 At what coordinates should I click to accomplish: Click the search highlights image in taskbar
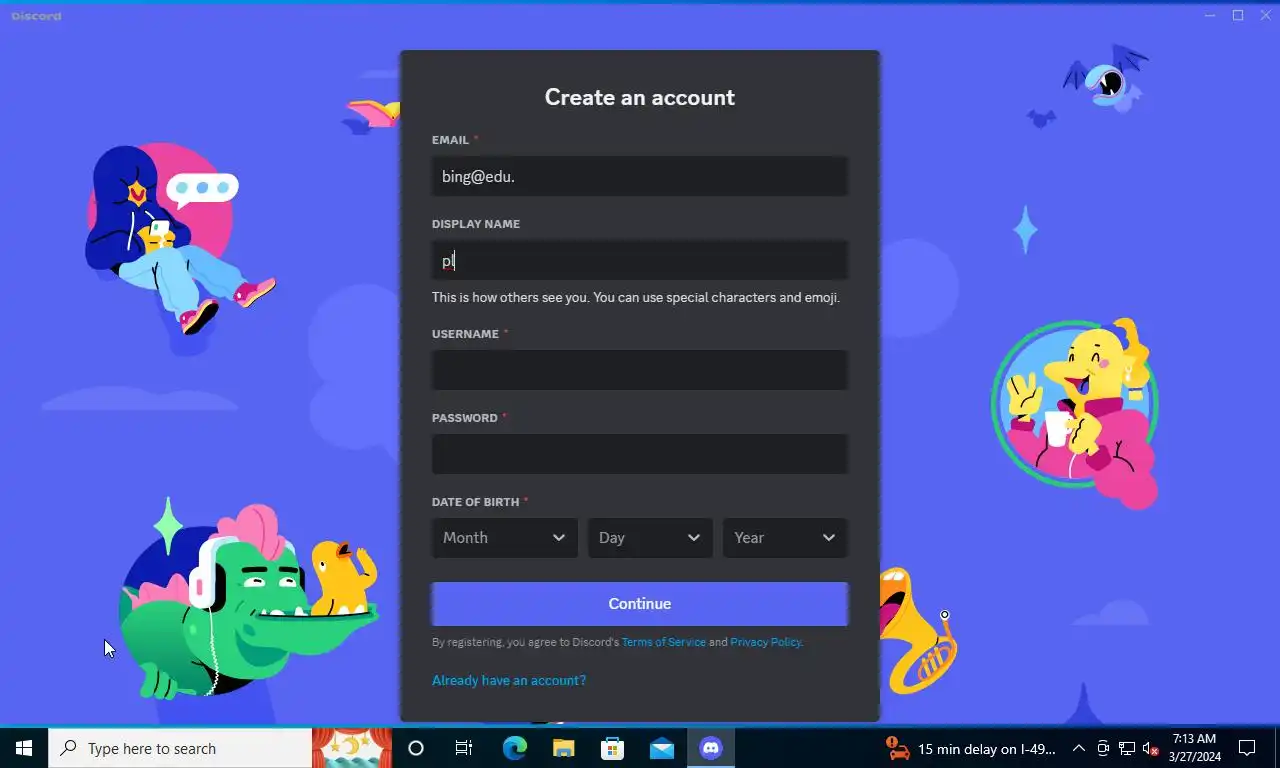pos(352,748)
